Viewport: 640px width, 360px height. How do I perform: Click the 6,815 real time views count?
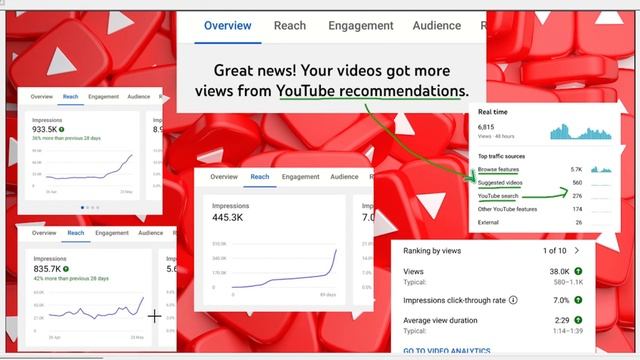pos(486,127)
